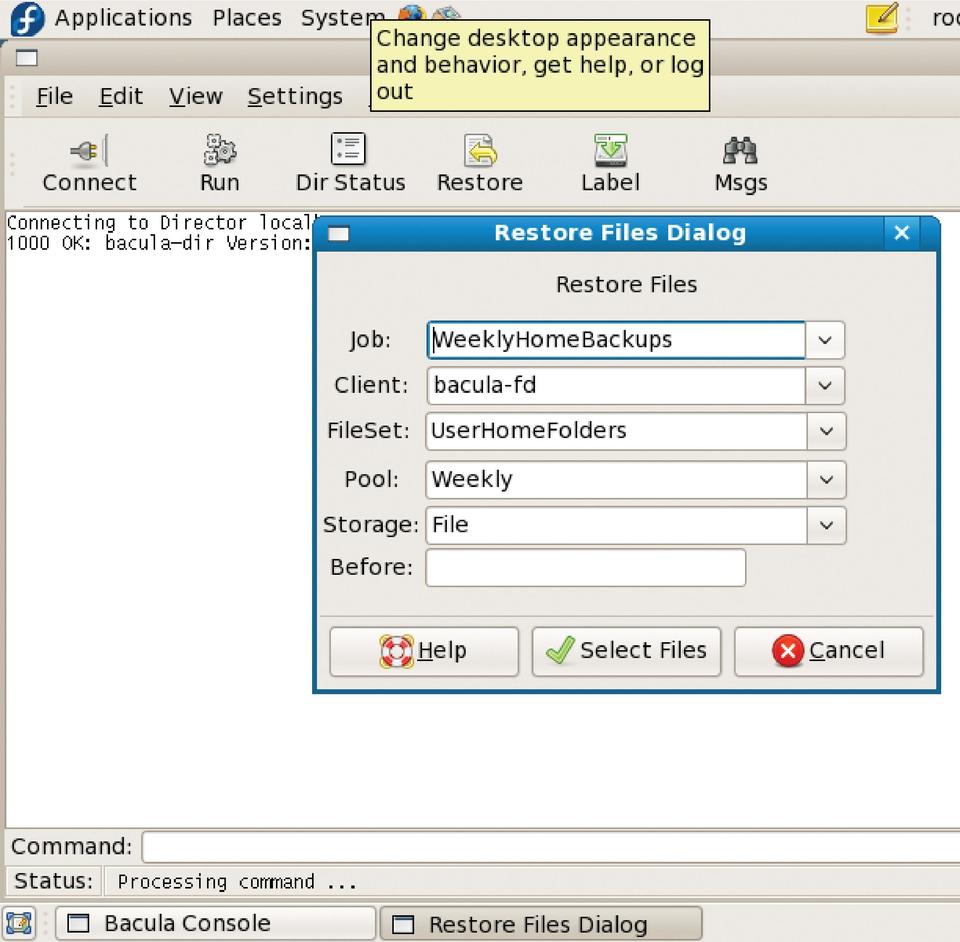Viewport: 960px width, 942px height.
Task: Open Msgs via the binoculars icon
Action: coord(740,151)
